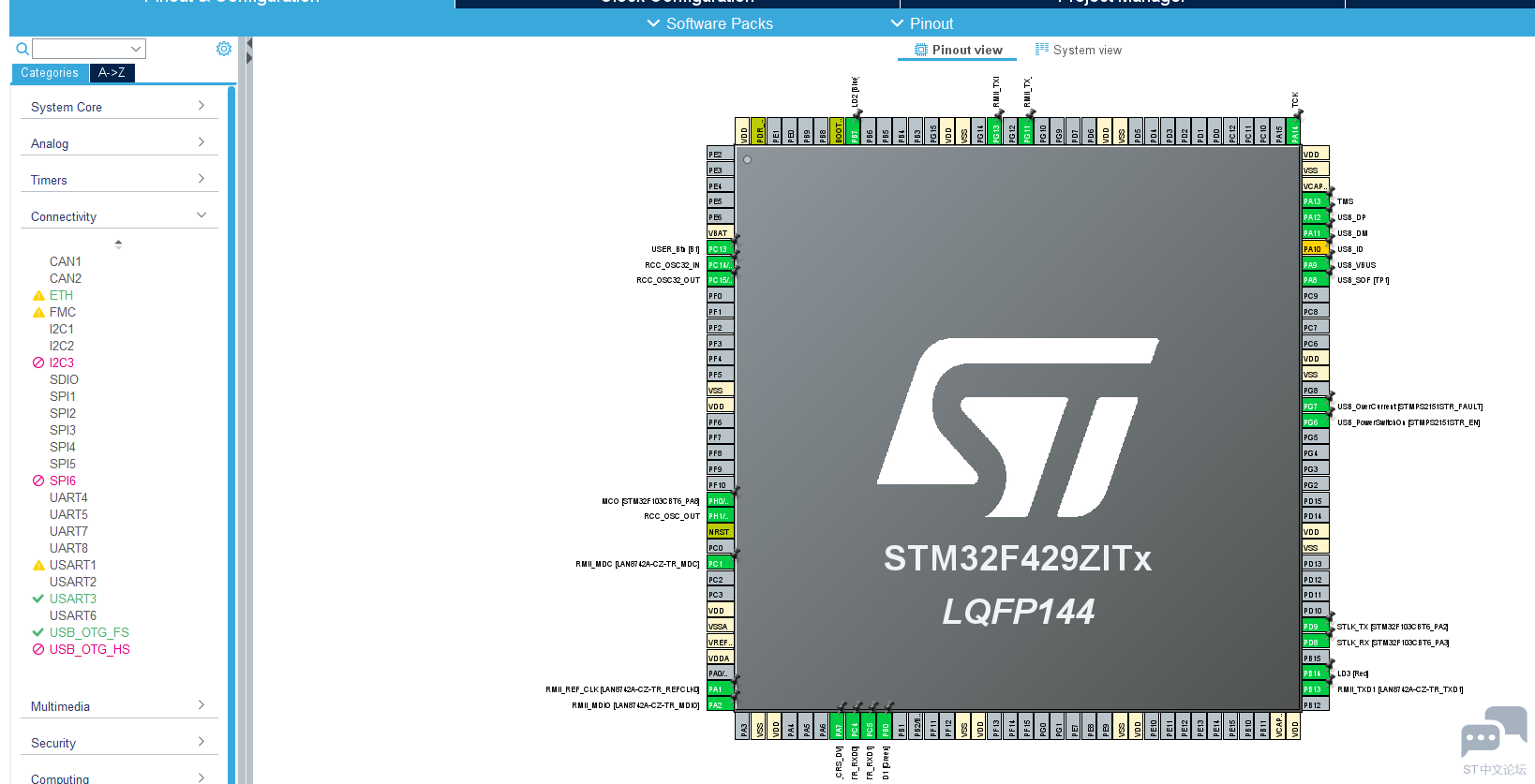Viewport: 1535px width, 784px height.
Task: Click orange pin PA10 USB_ID
Action: (1315, 249)
